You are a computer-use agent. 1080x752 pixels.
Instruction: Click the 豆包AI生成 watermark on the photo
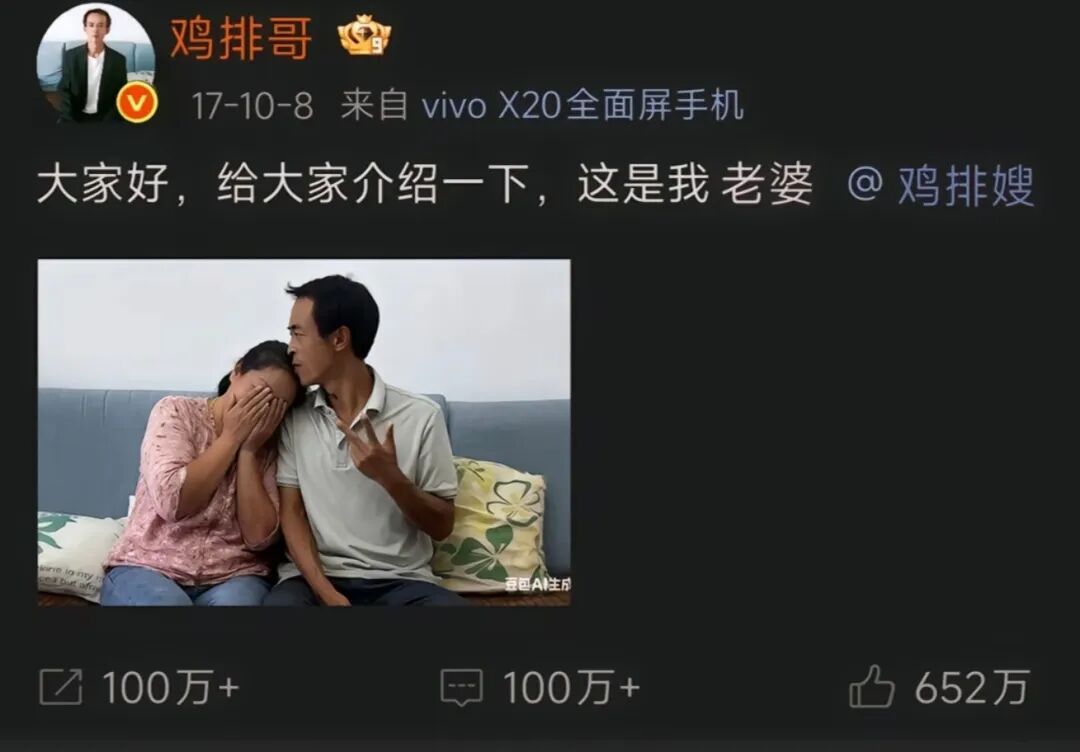coord(537,585)
